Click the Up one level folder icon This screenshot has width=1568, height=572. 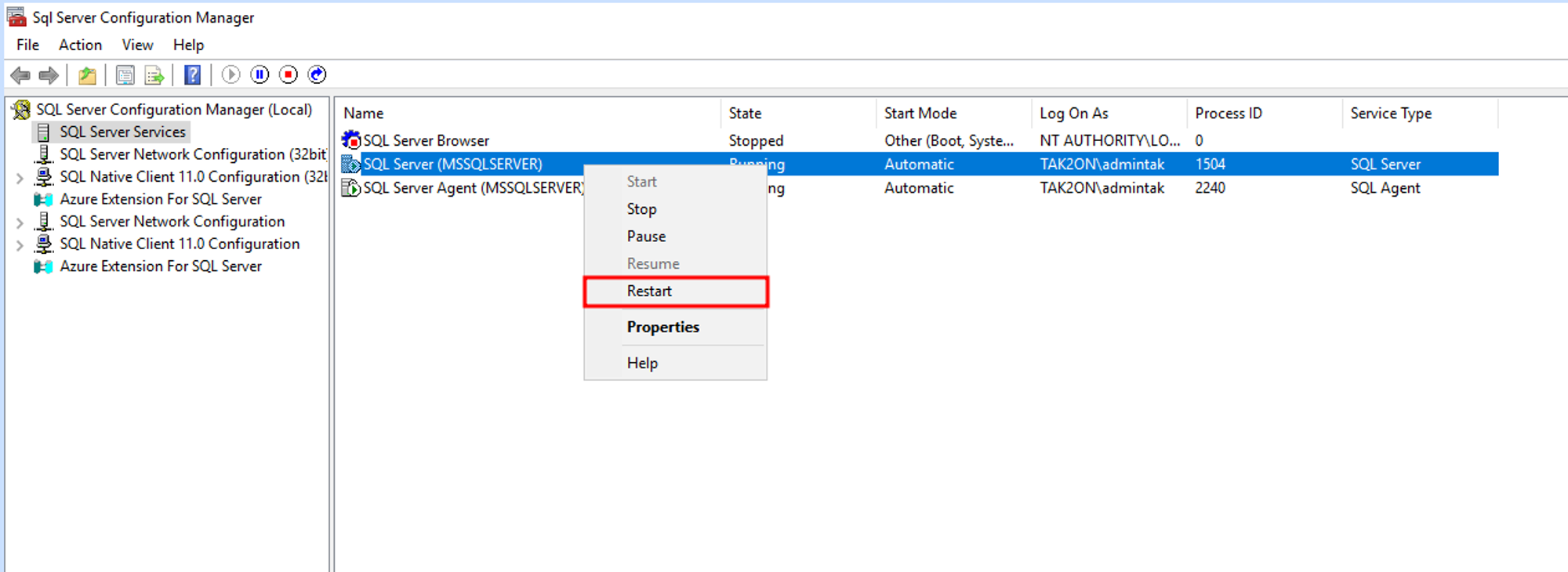coord(87,75)
